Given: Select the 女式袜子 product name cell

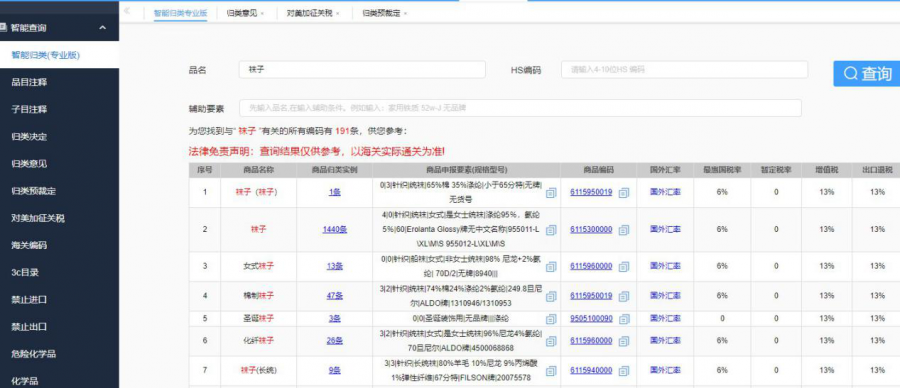Looking at the screenshot, I should pyautogui.click(x=258, y=266).
